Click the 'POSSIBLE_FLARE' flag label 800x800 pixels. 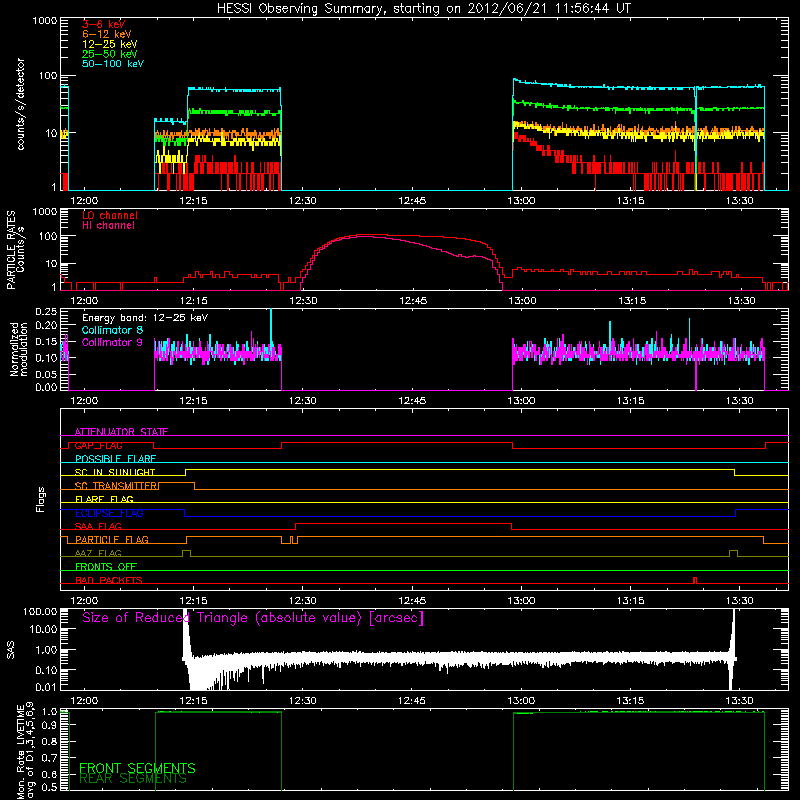pyautogui.click(x=115, y=459)
